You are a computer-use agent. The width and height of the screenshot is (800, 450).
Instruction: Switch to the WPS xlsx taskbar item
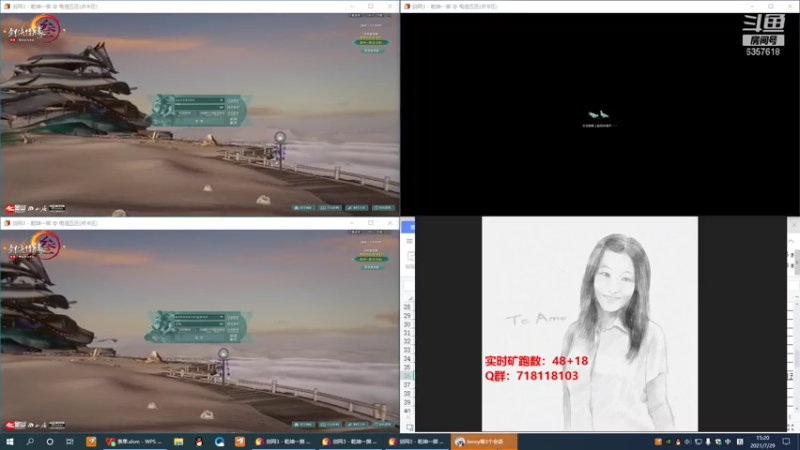134,441
